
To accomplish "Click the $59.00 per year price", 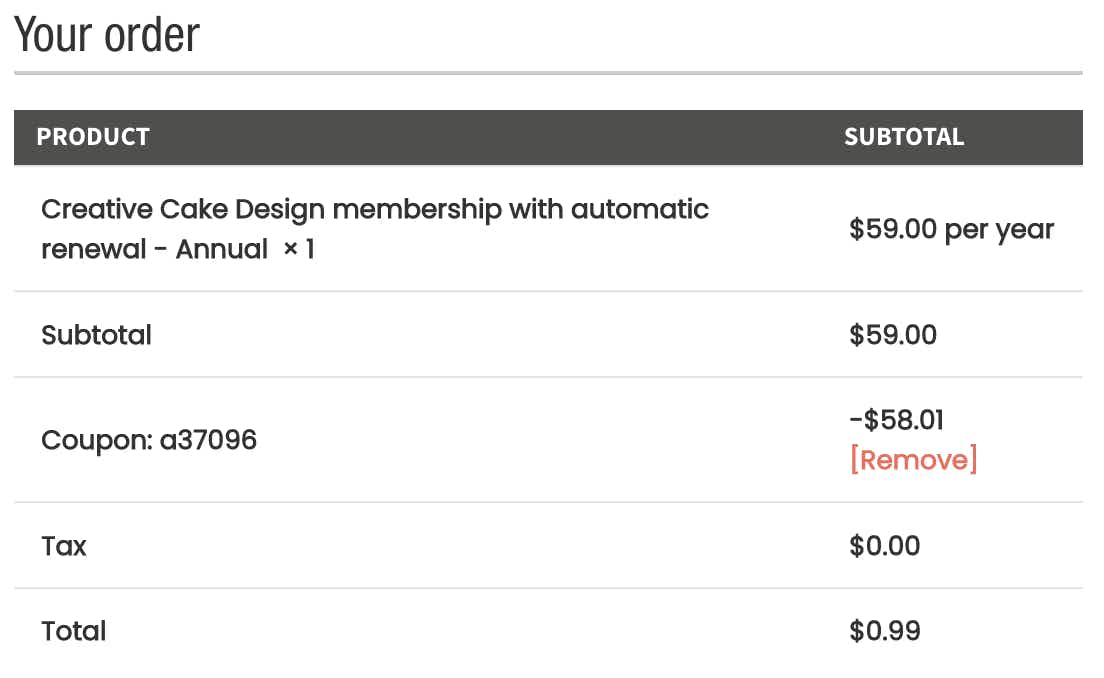I will coord(951,230).
